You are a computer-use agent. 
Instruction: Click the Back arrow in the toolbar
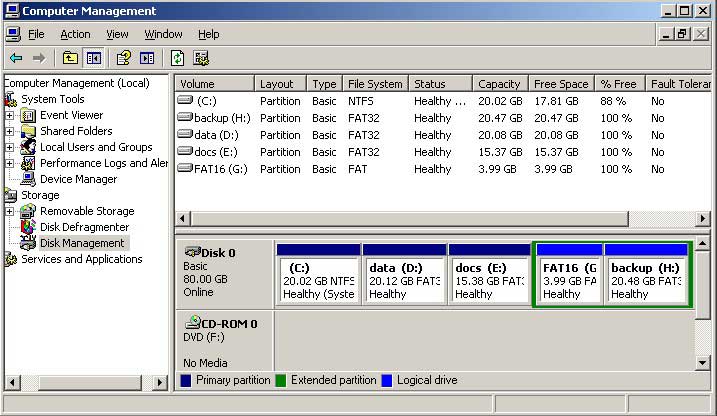pyautogui.click(x=16, y=58)
